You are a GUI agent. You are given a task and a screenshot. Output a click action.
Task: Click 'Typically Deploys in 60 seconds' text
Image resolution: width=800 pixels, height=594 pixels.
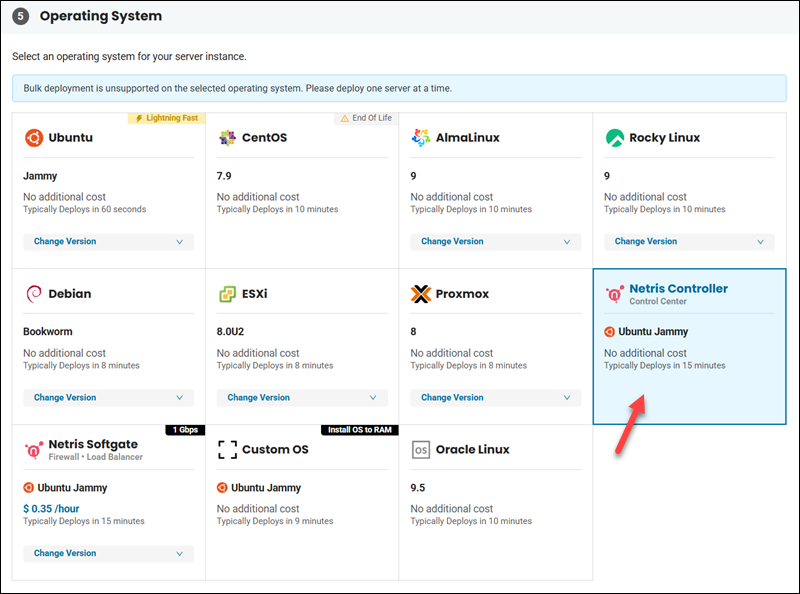click(x=85, y=209)
